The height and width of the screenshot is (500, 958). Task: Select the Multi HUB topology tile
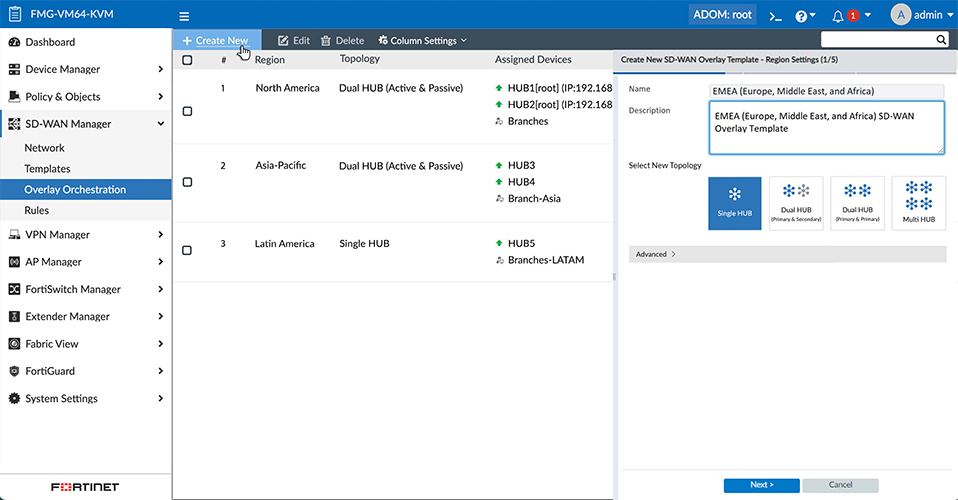tap(919, 204)
